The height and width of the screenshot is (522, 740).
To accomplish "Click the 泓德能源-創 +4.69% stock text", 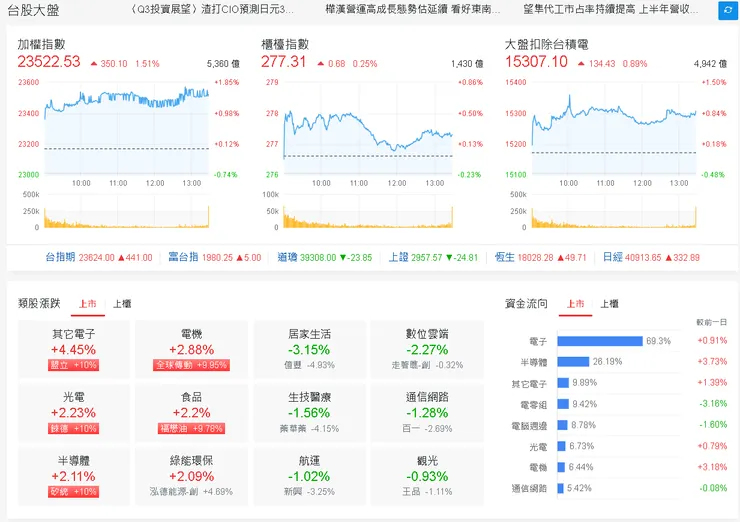I will click(192, 492).
